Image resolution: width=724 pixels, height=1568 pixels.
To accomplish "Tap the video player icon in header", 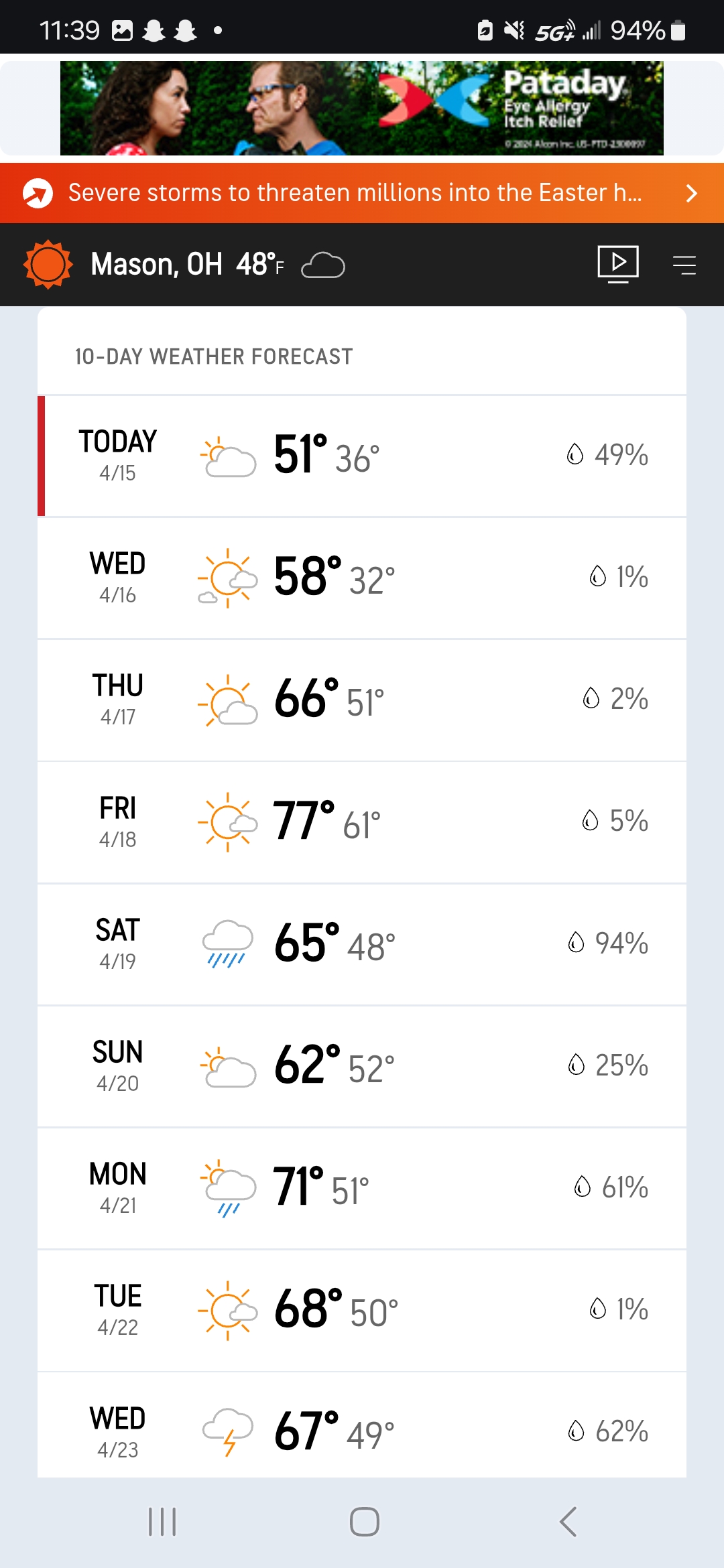I will click(x=617, y=264).
